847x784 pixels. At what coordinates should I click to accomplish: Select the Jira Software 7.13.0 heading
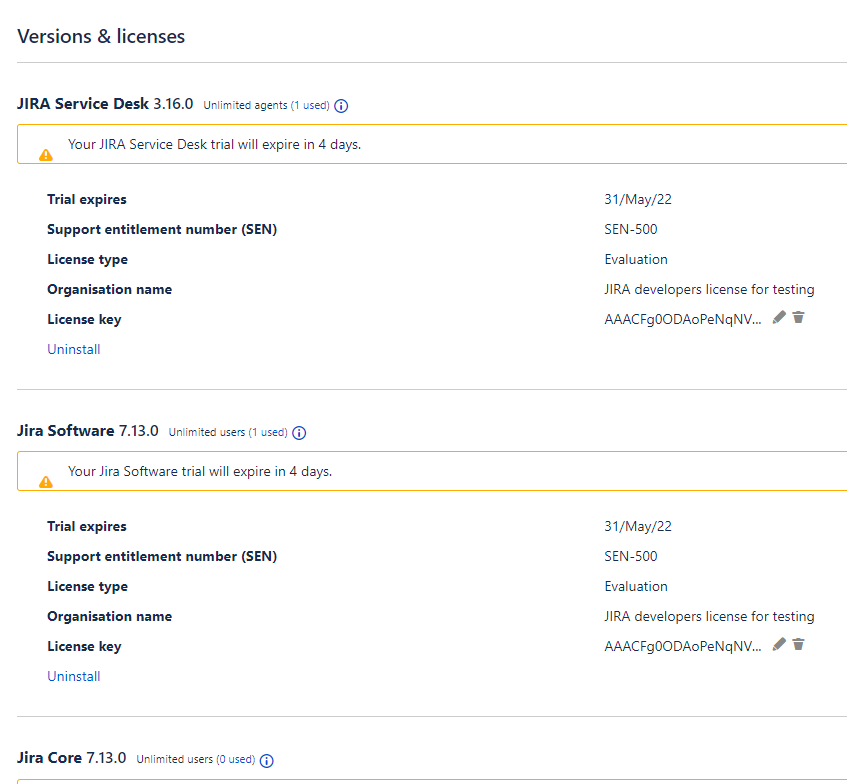pyautogui.click(x=88, y=431)
